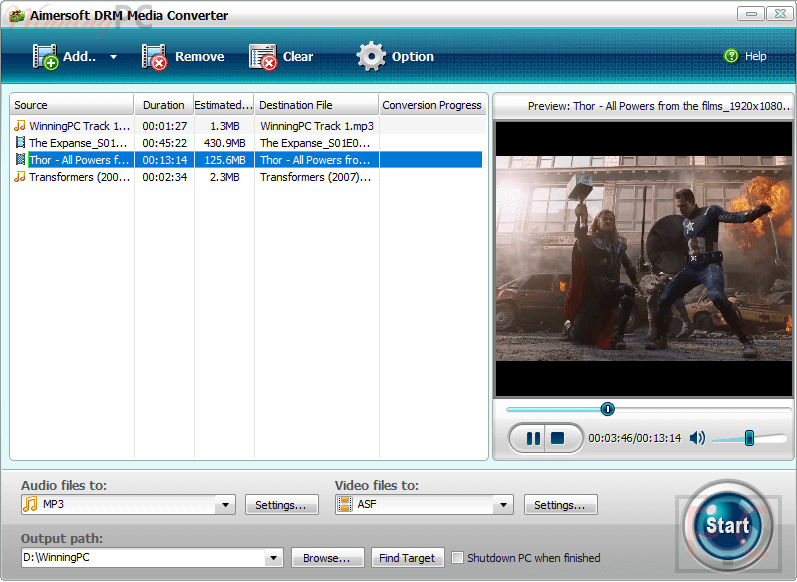Click the 00:01:27 duration cell
Viewport: 797px width, 582px height.
(165, 126)
